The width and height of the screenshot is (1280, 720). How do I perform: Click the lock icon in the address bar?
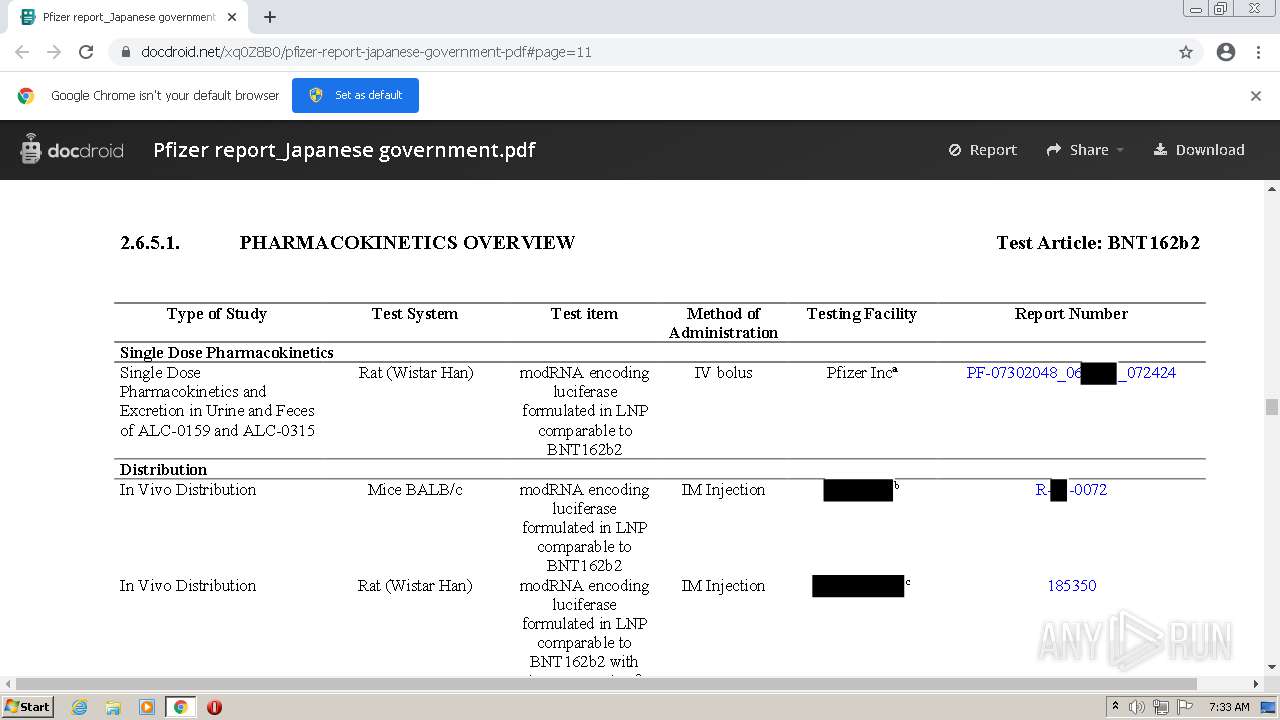pos(126,52)
